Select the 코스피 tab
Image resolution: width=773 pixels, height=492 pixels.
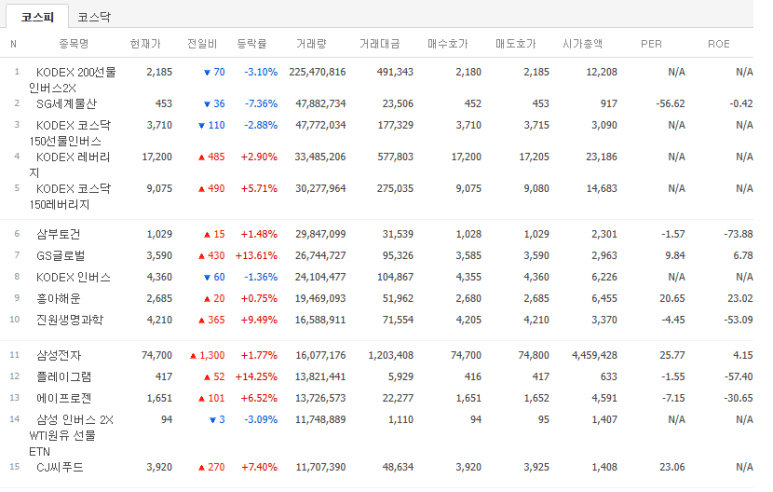(37, 17)
